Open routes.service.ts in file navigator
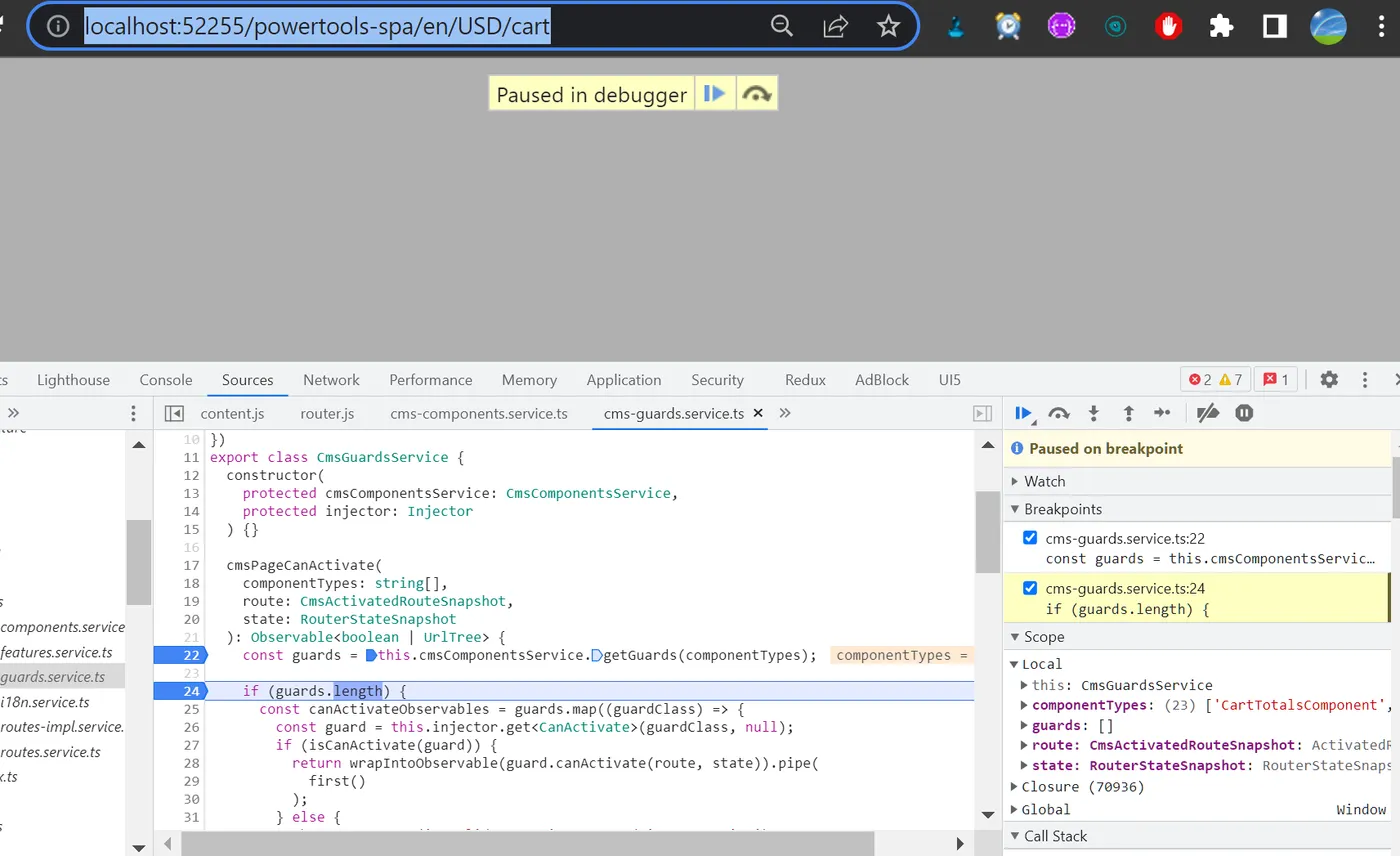Viewport: 1400px width, 856px height. (x=51, y=752)
